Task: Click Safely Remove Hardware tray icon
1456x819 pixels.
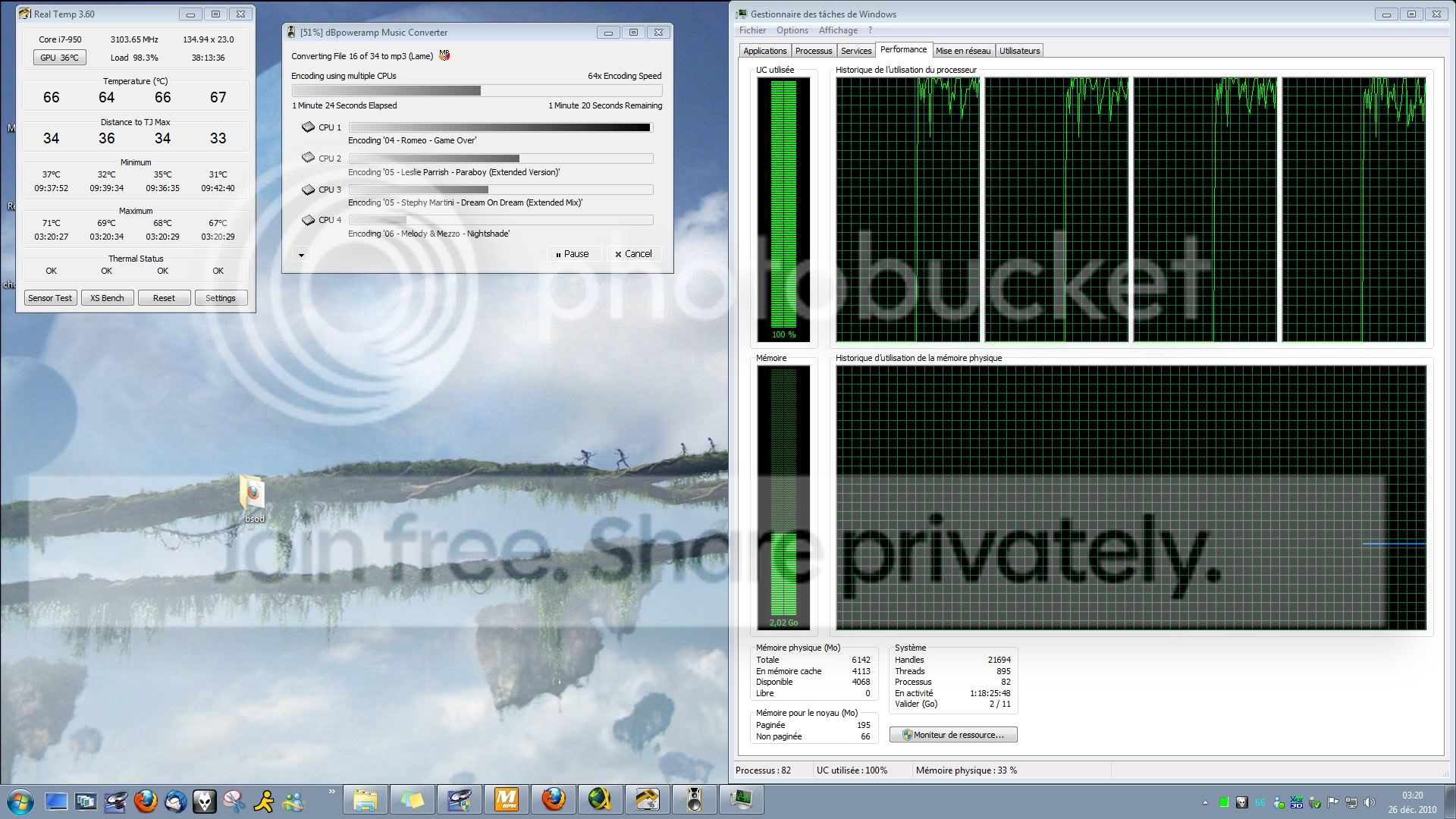Action: point(1315,802)
